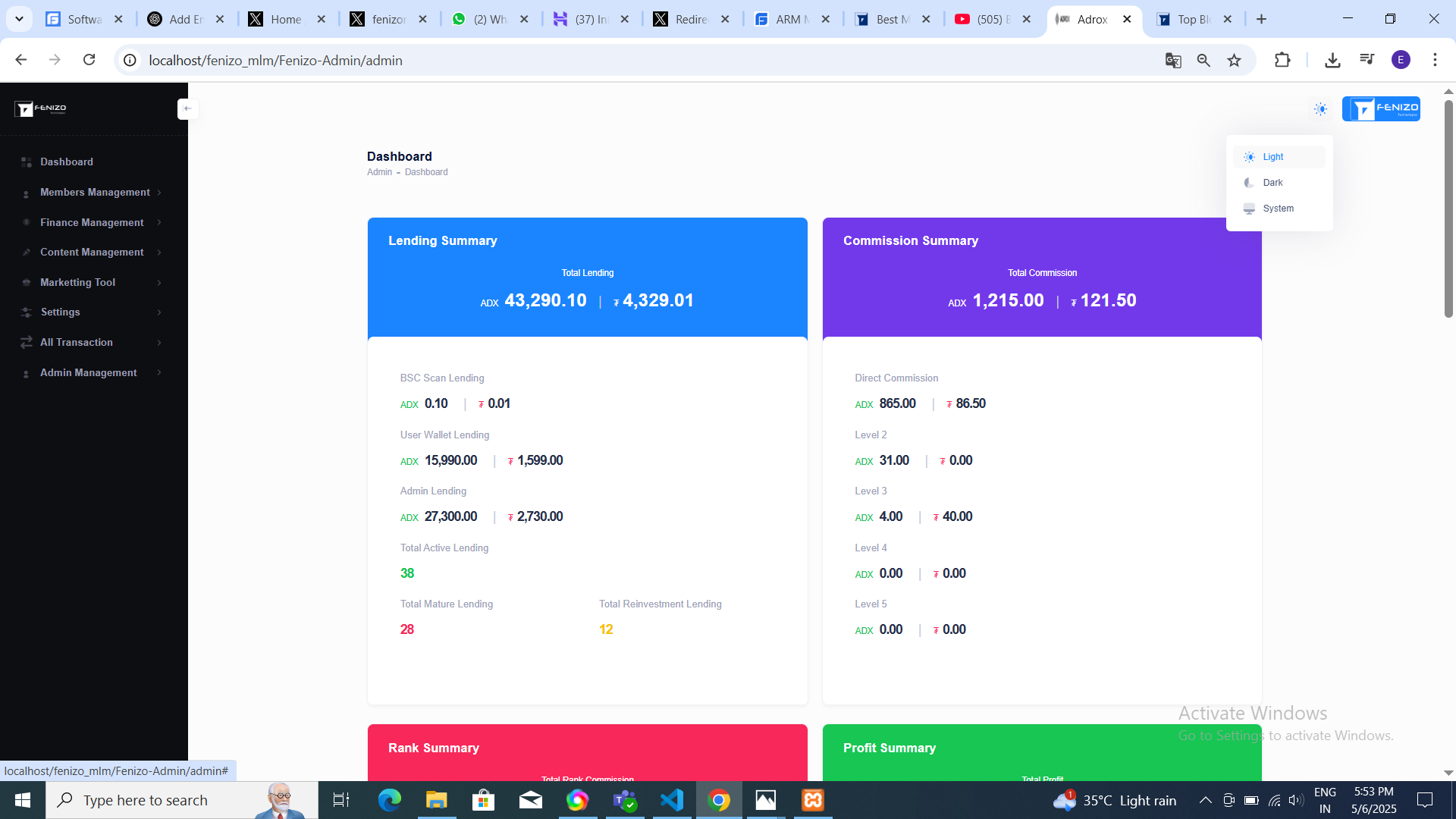Collapse sidebar with arrow toggle icon
The height and width of the screenshot is (819, 1456).
coord(187,108)
